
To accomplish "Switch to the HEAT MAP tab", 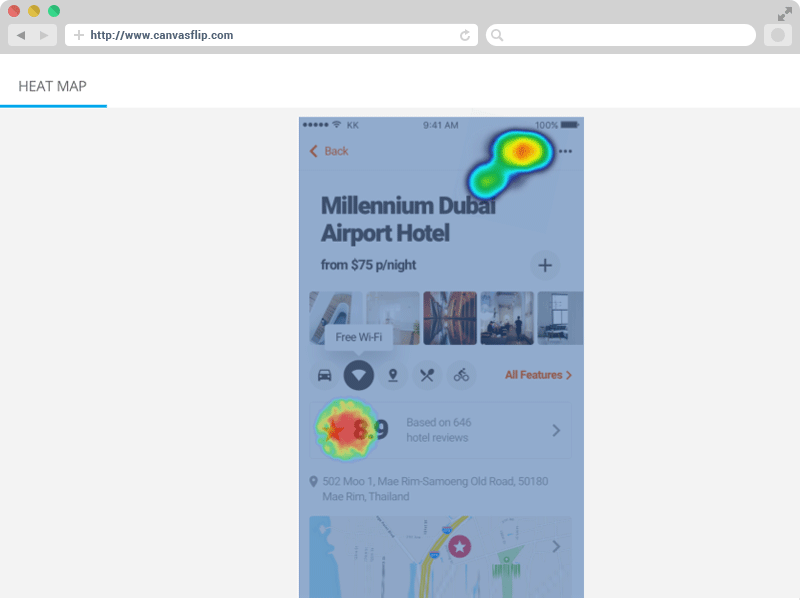I will (x=52, y=86).
